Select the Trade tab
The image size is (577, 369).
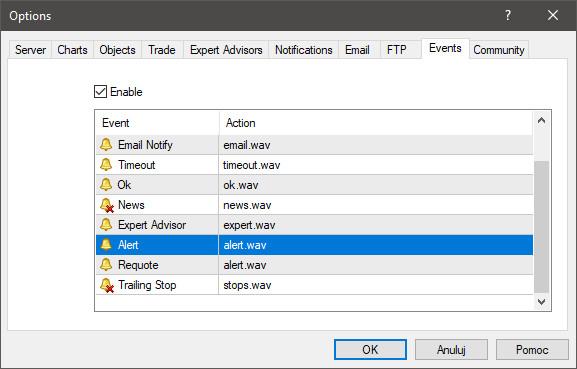[x=162, y=50]
